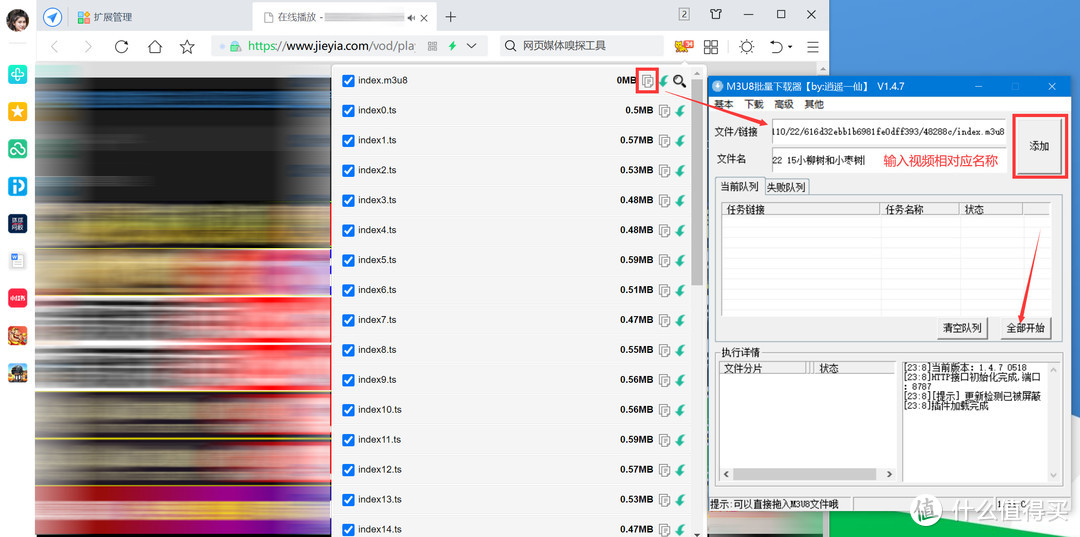Open the 其他 menu in M3U8 downloader

click(x=814, y=105)
